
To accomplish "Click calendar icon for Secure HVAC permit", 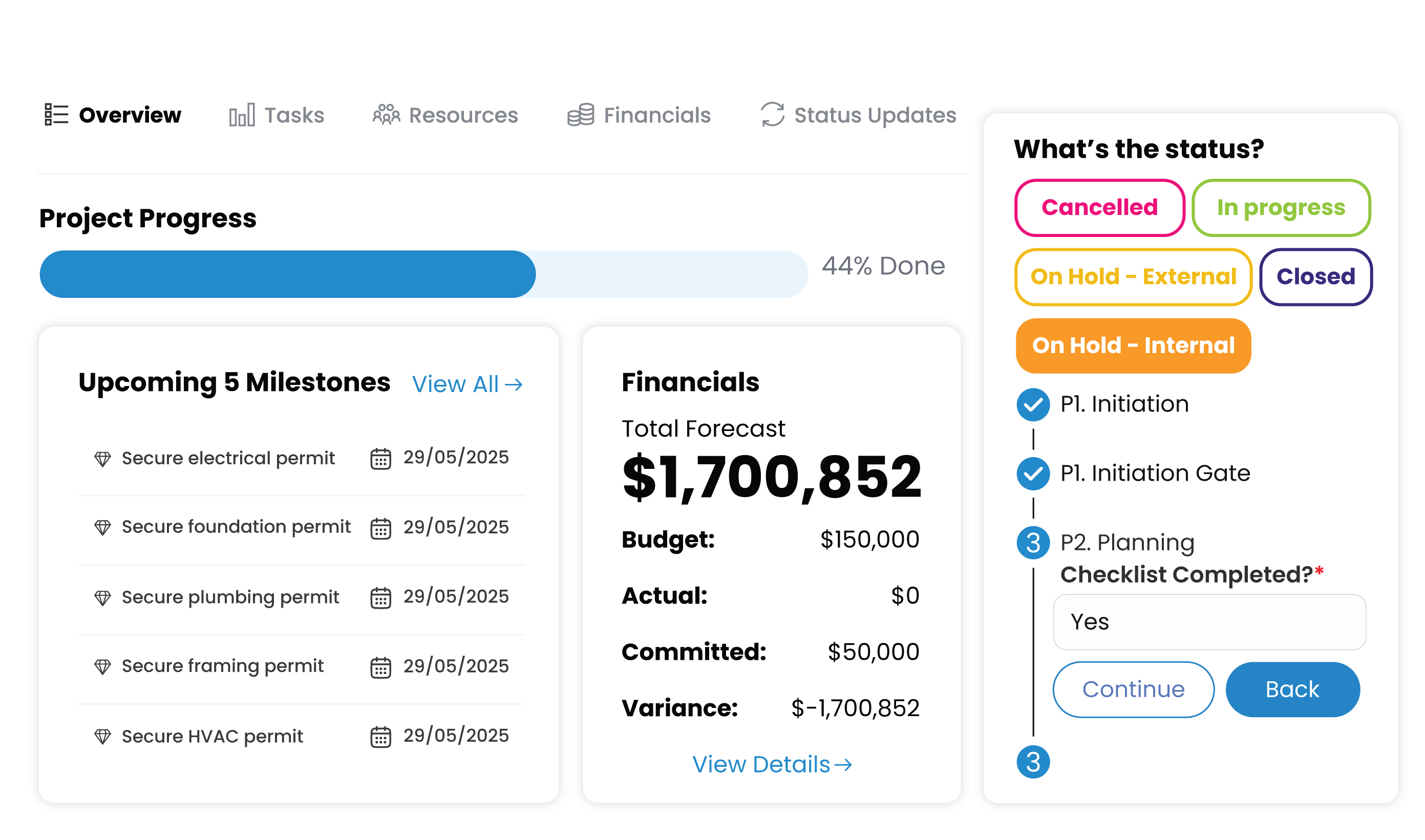I will (x=380, y=737).
